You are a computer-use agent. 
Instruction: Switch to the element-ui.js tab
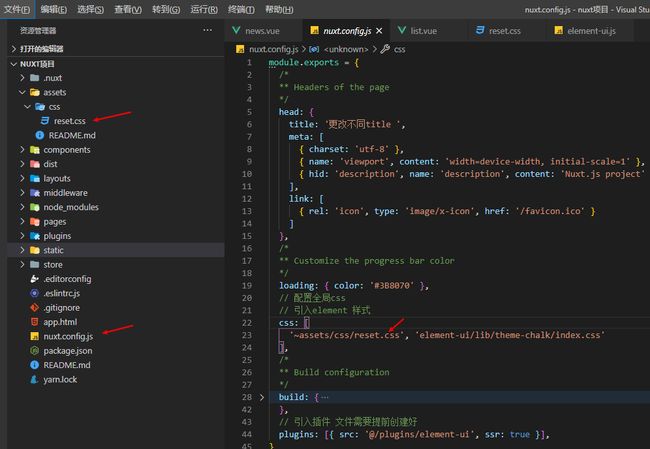coord(591,31)
